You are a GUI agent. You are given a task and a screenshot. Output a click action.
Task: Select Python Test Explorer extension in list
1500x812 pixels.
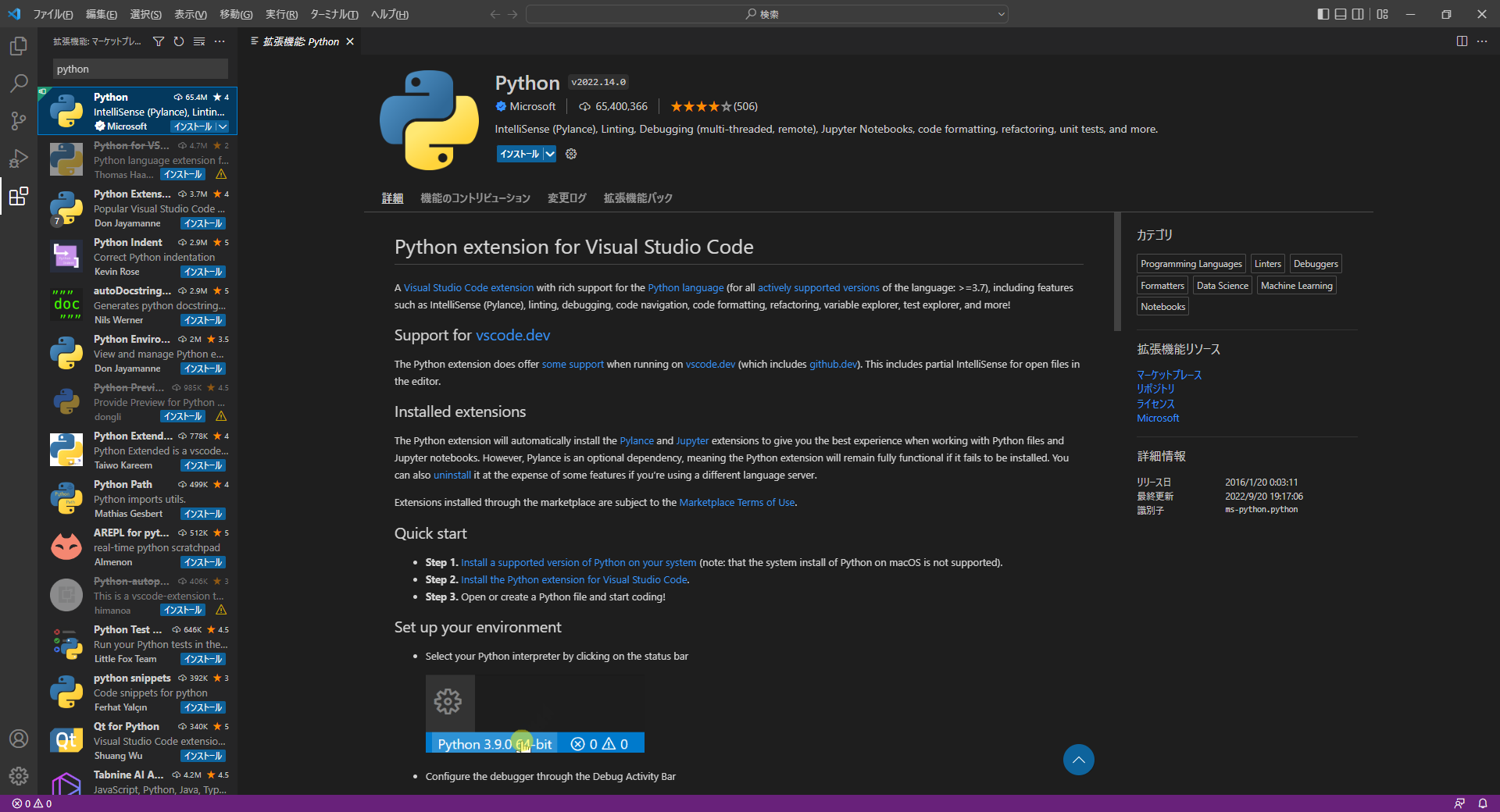[137, 644]
